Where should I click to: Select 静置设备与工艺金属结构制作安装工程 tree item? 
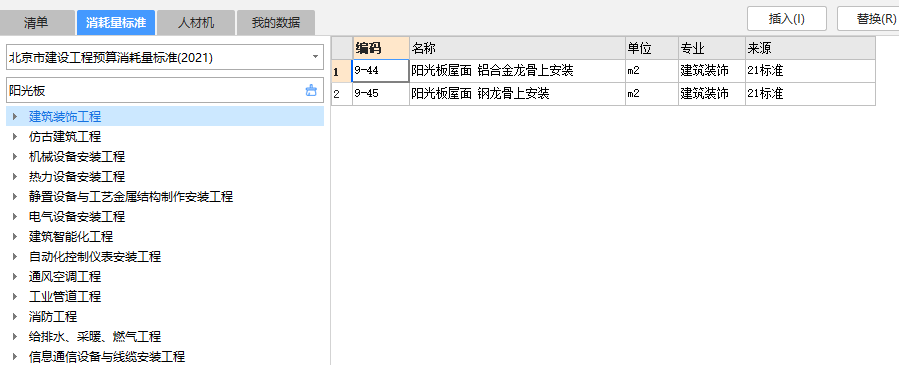point(131,197)
